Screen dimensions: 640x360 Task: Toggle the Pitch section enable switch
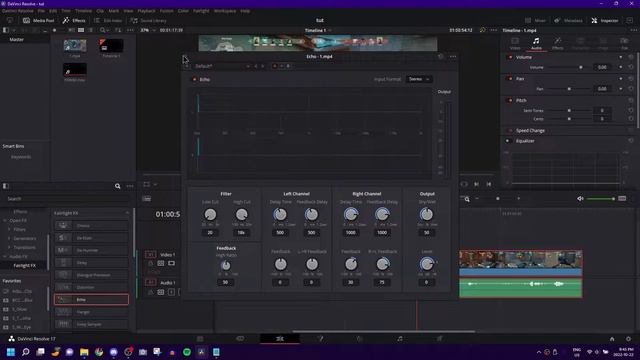pyautogui.click(x=510, y=100)
